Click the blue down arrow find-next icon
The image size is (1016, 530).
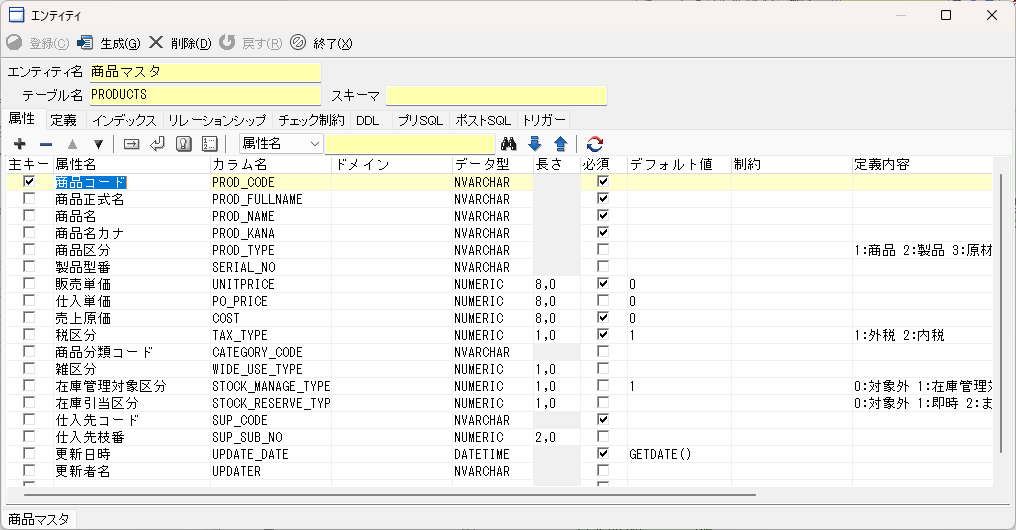(x=535, y=144)
